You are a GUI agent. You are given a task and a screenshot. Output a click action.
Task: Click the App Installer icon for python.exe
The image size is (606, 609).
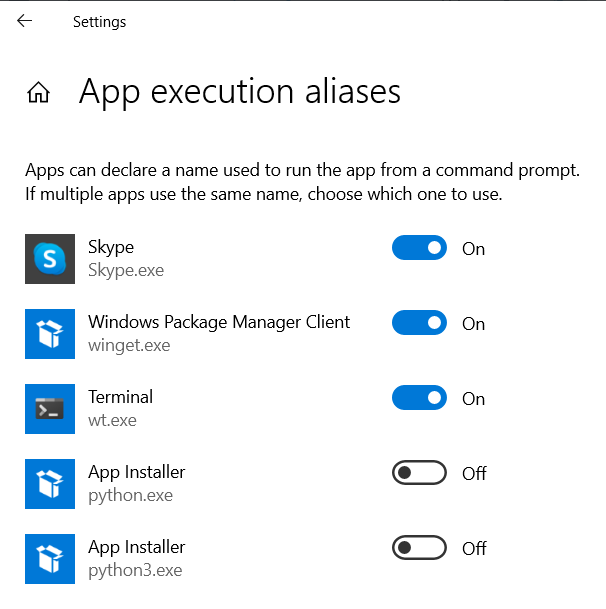50,484
